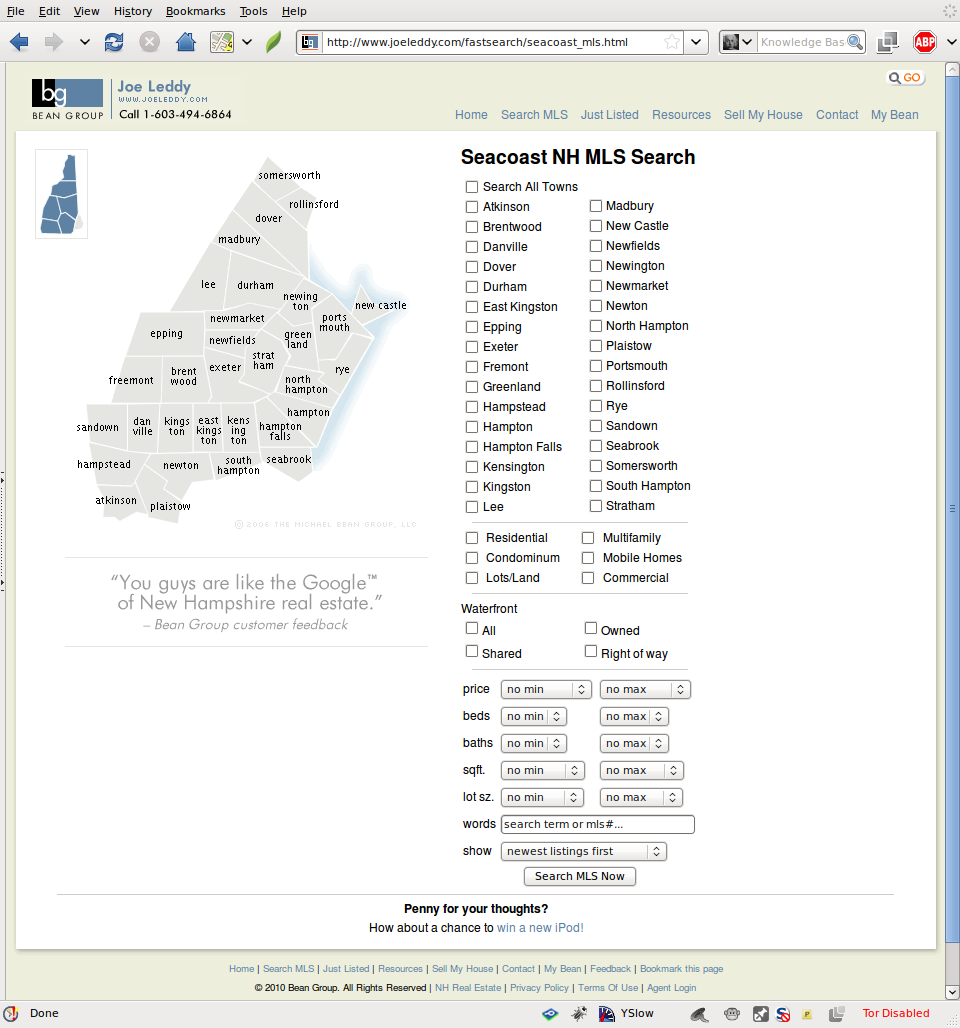Image resolution: width=960 pixels, height=1028 pixels.
Task: Click the yellow P status bar icon
Action: (x=807, y=1015)
